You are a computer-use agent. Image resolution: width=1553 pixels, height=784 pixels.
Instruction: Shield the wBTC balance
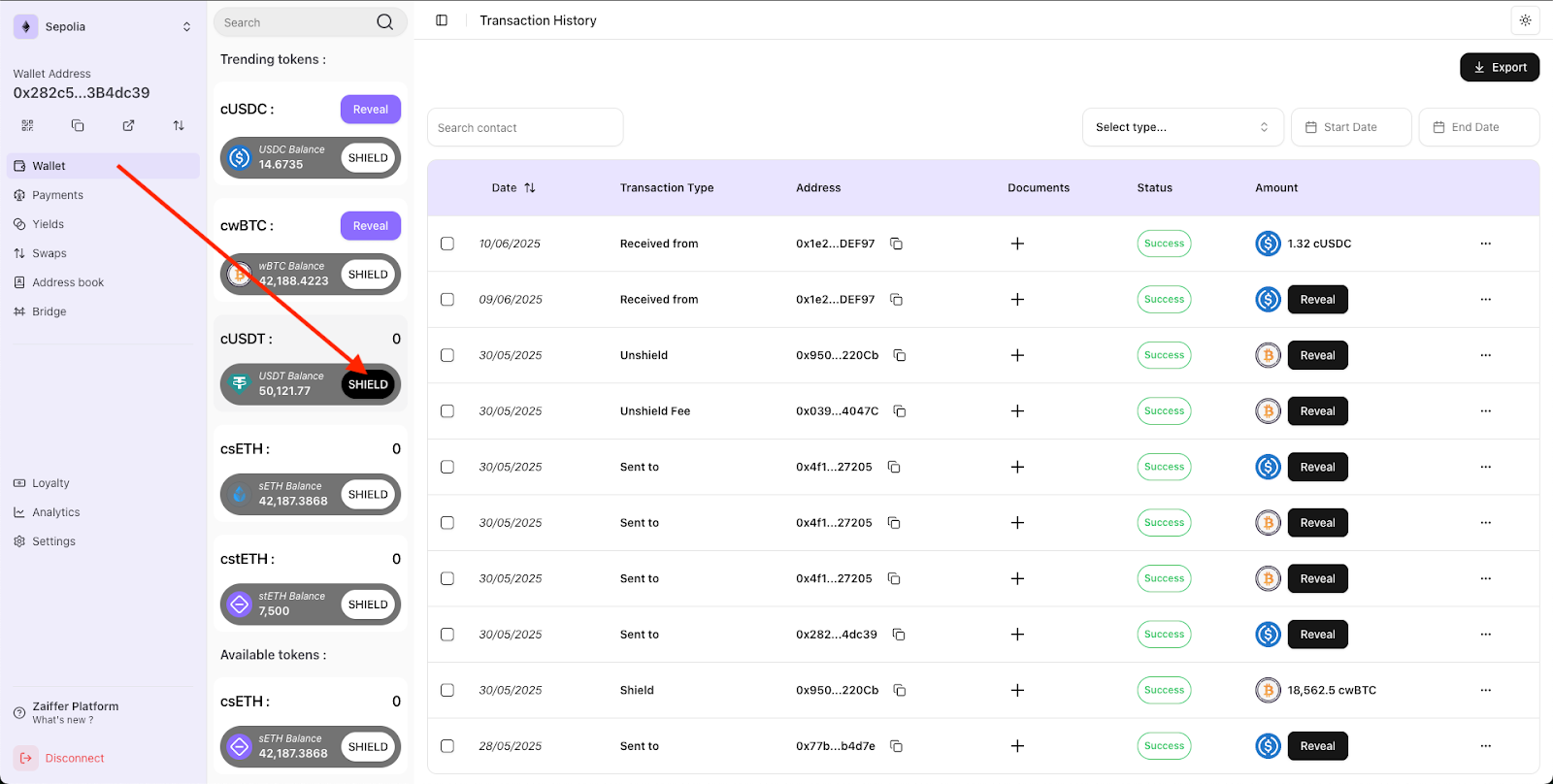click(x=368, y=275)
